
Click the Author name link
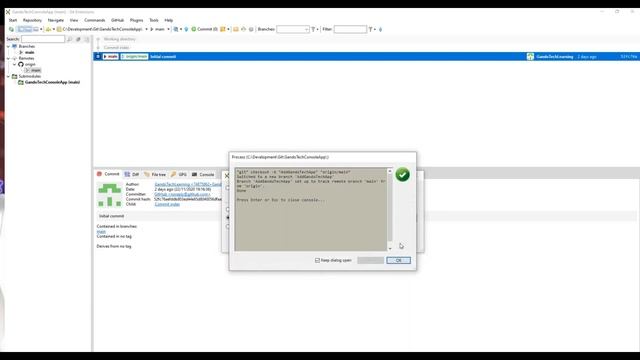point(188,184)
